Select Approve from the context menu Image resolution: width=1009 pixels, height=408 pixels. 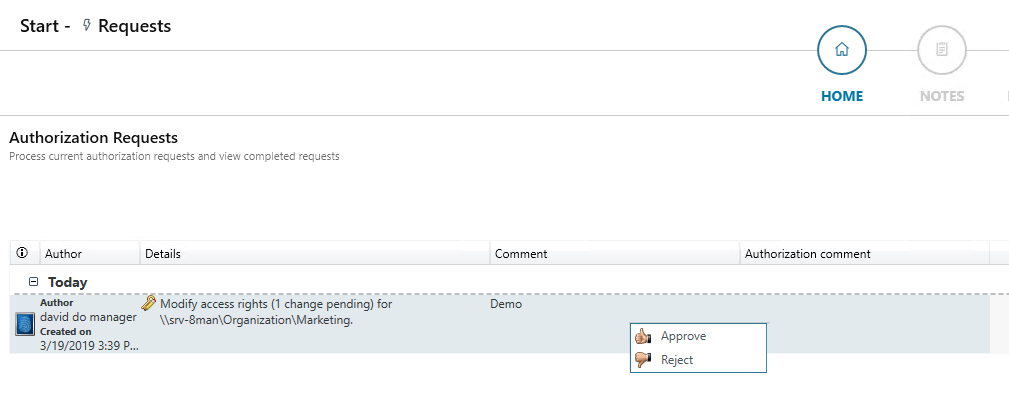[x=684, y=337]
